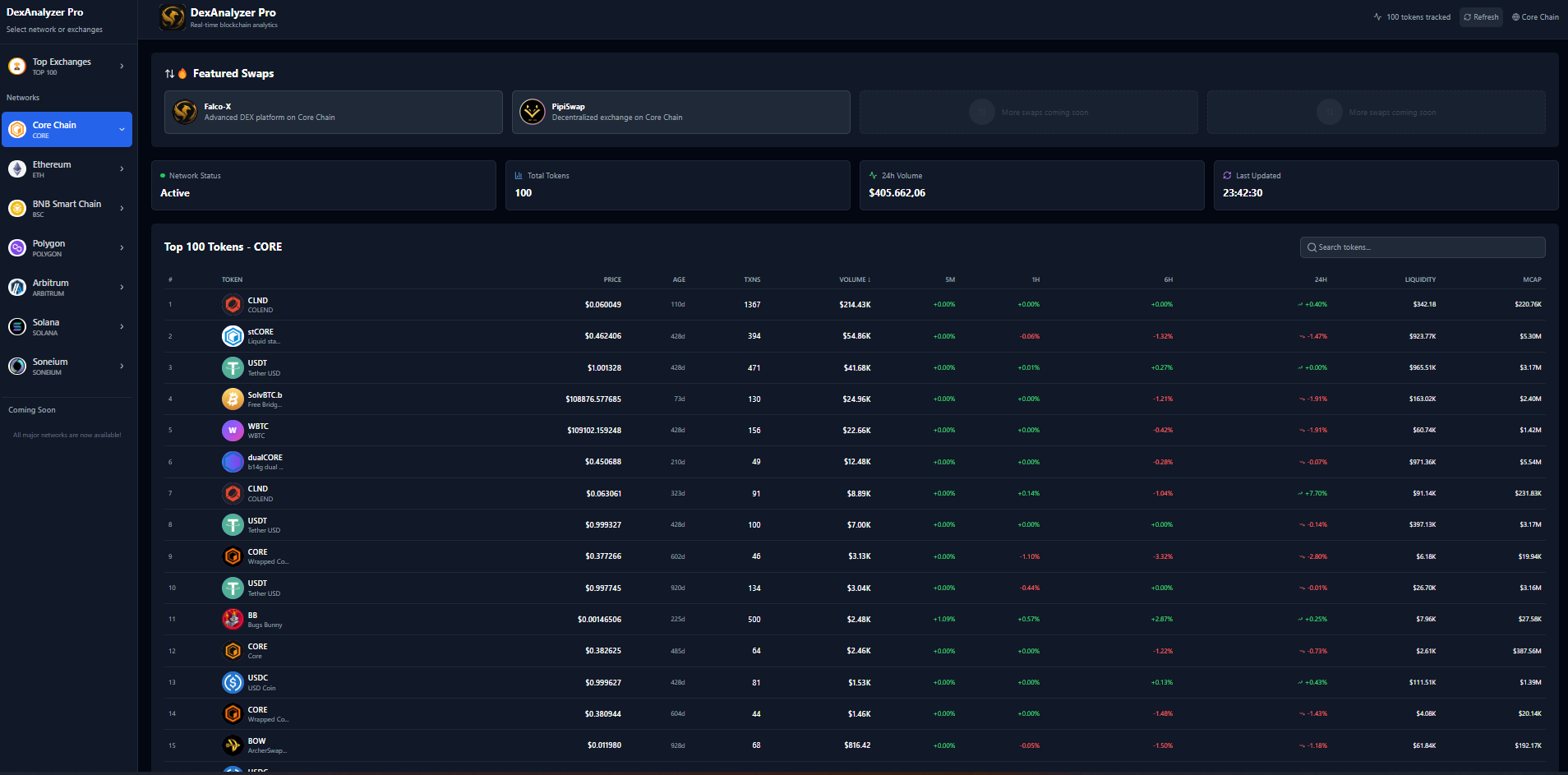Sort tokens by the VOLUME column header
1568x775 pixels.
point(855,279)
